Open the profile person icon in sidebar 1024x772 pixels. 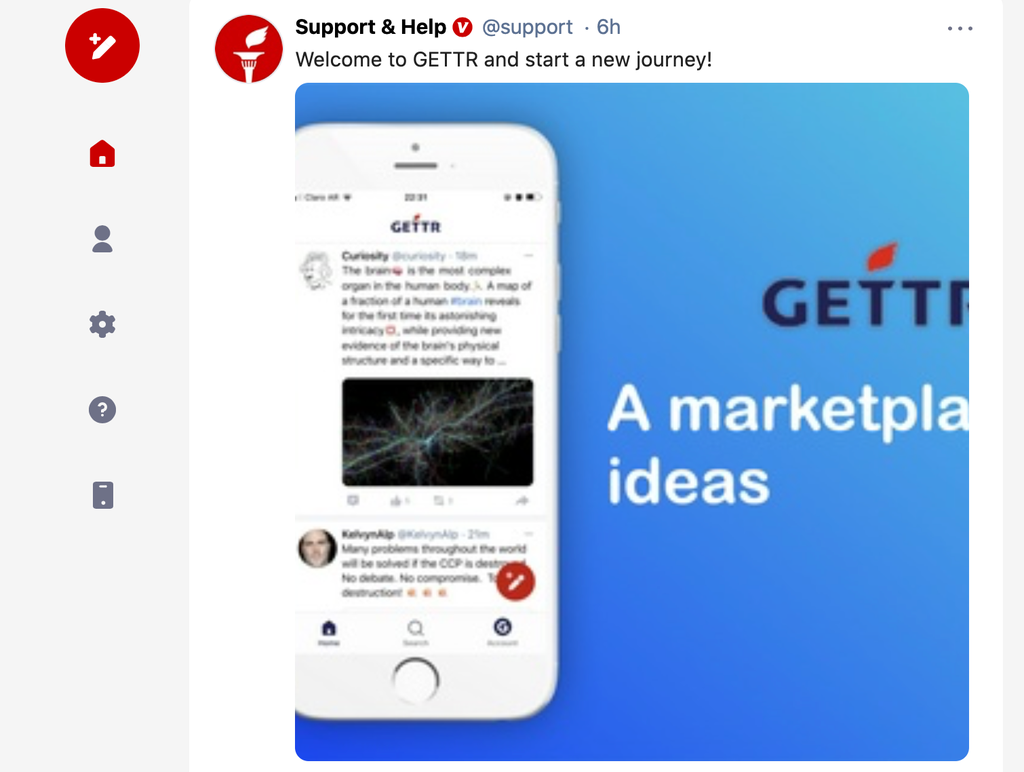point(103,239)
